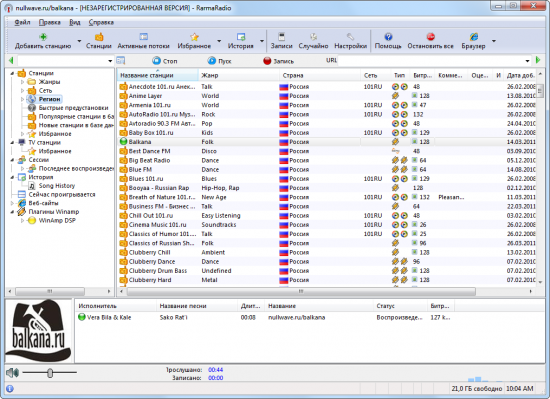The height and width of the screenshot is (399, 550).
Task: Sort by Название станции column header
Action: click(x=157, y=75)
